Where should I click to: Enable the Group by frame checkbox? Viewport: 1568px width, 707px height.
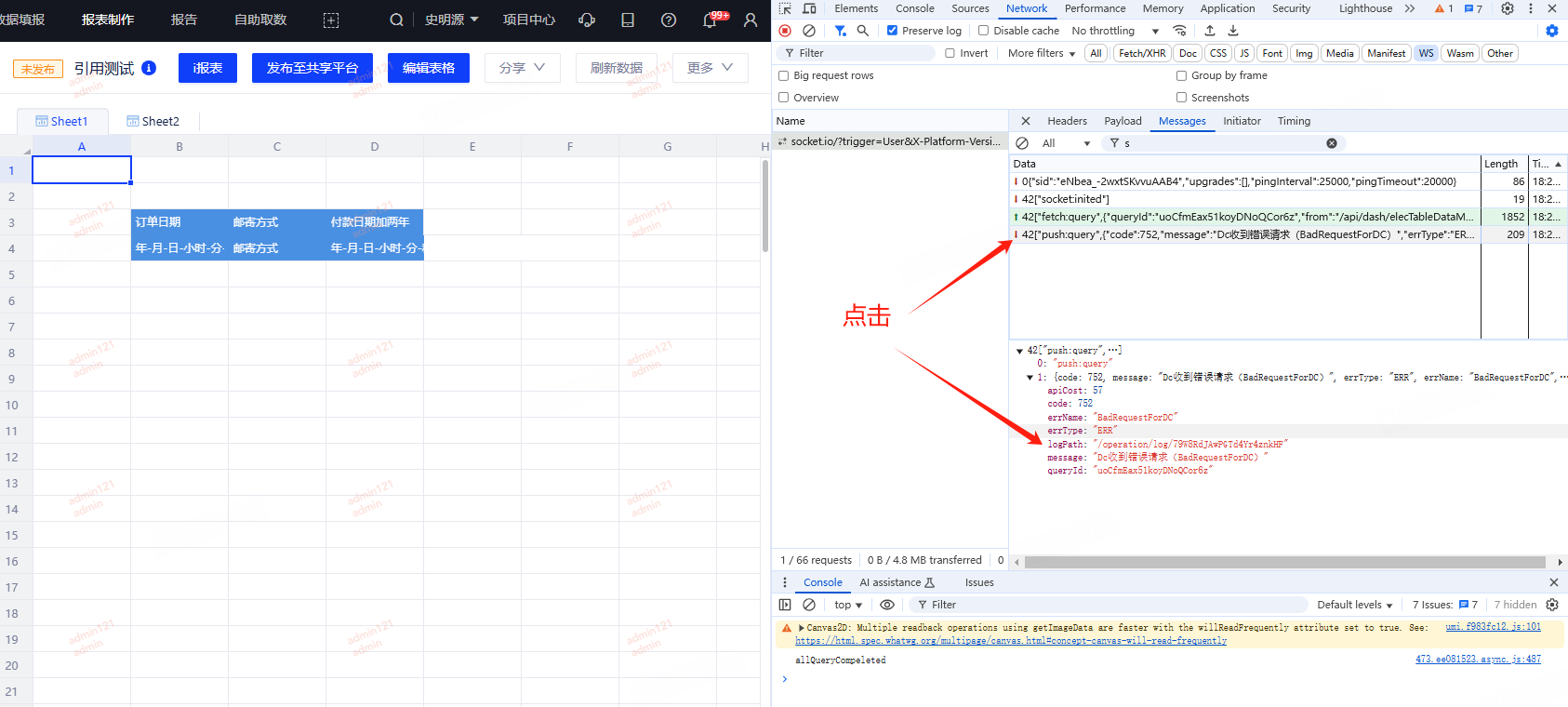click(x=1181, y=75)
